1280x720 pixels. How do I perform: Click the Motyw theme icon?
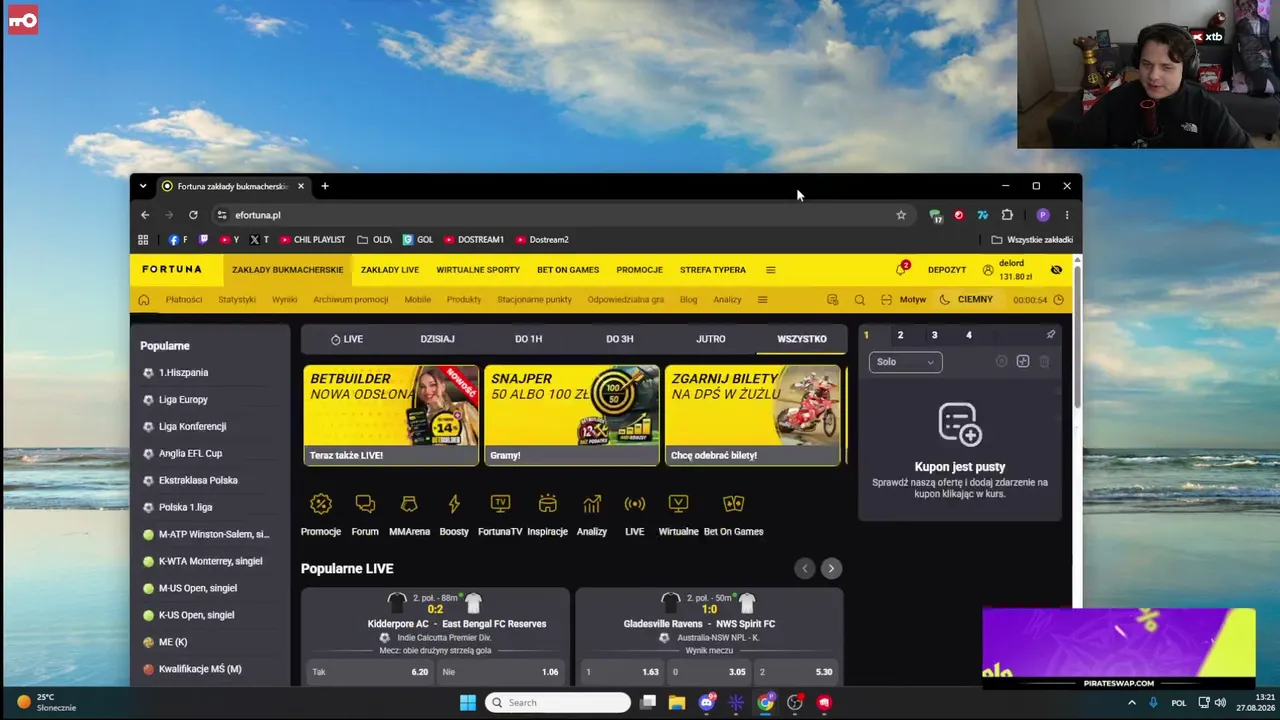(886, 300)
